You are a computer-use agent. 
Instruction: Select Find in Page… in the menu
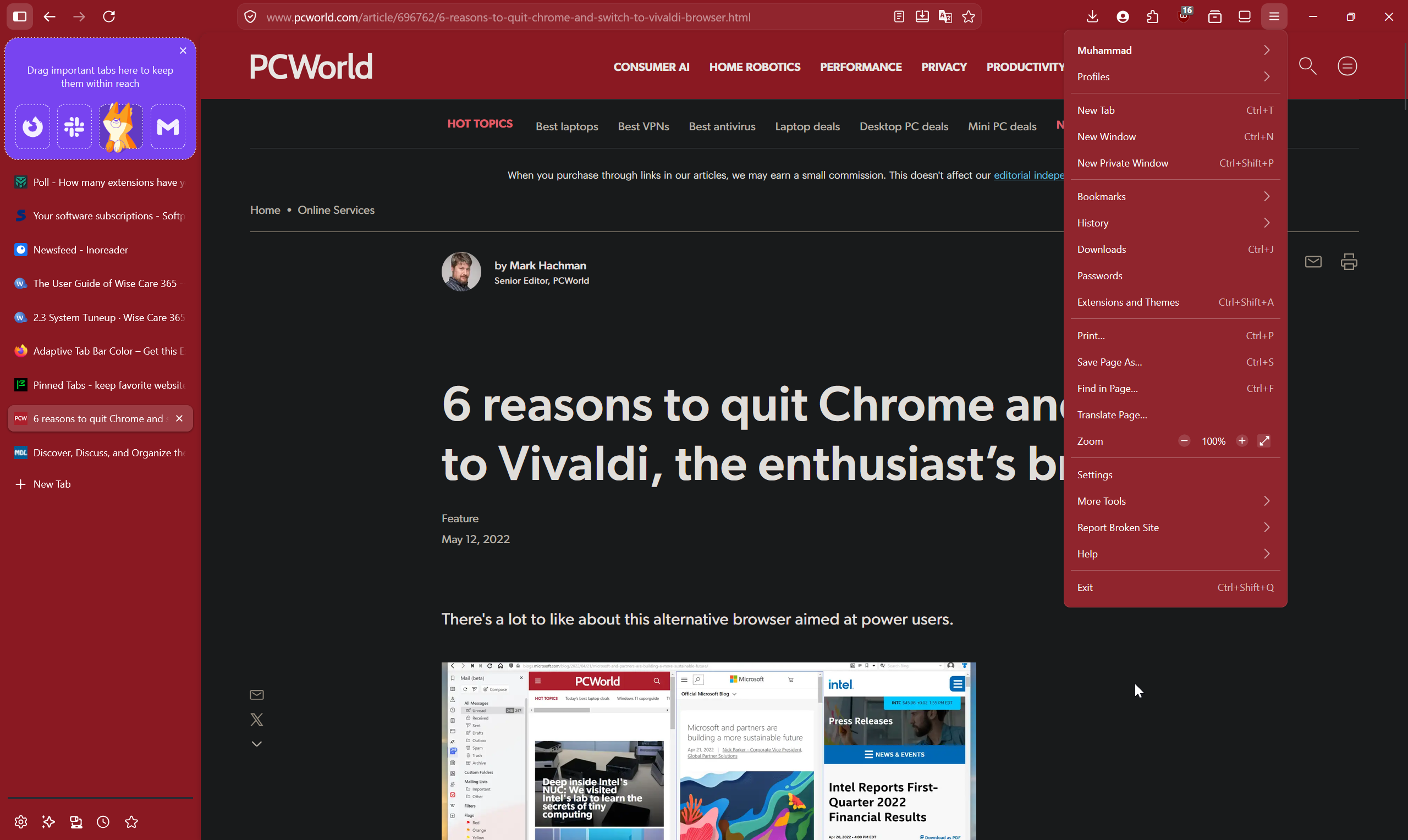[1175, 388]
